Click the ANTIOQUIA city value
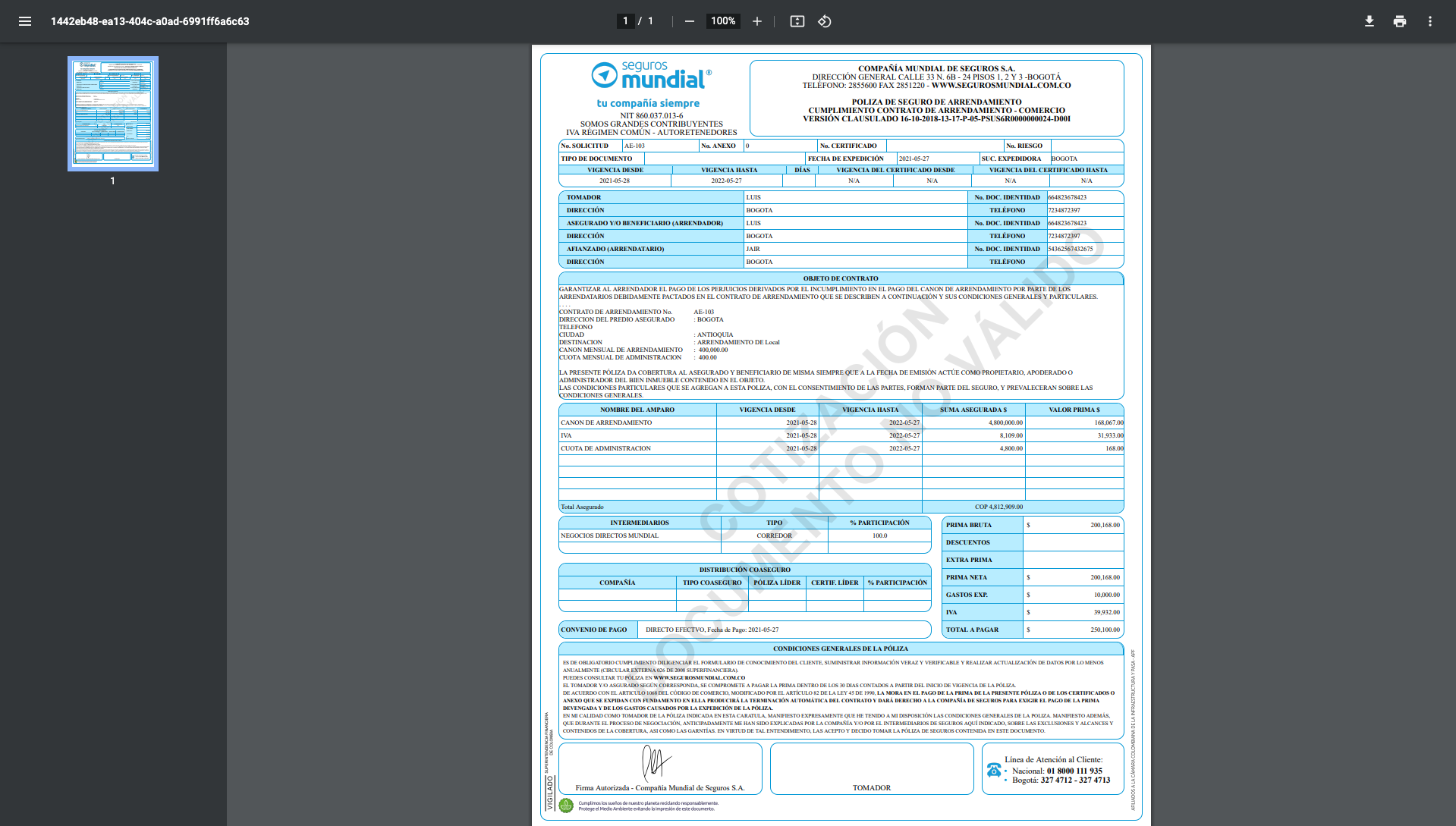Image resolution: width=1456 pixels, height=826 pixels. tap(715, 334)
